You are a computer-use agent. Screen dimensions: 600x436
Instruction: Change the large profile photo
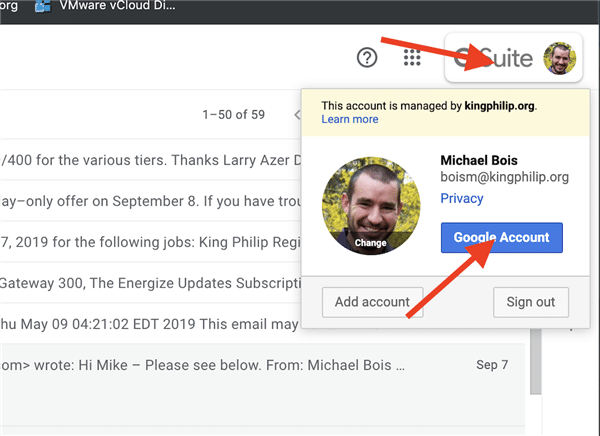(371, 206)
